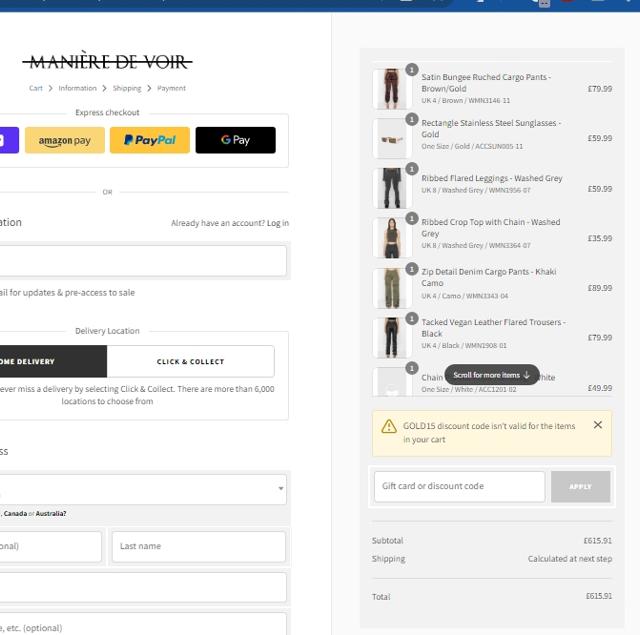Click the Canada link
This screenshot has width=640, height=635.
[16, 513]
